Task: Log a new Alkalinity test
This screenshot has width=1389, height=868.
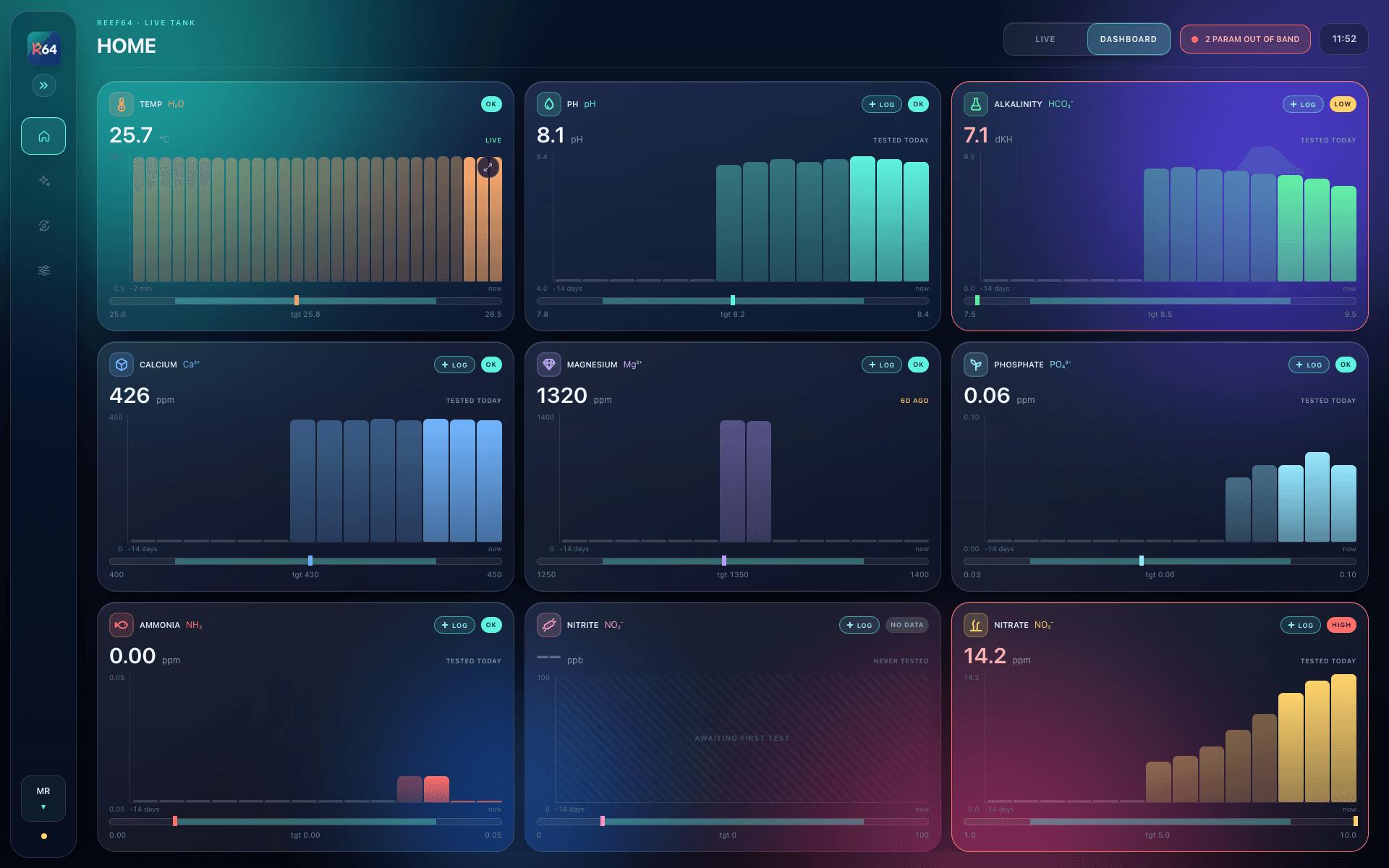Action: pyautogui.click(x=1303, y=104)
